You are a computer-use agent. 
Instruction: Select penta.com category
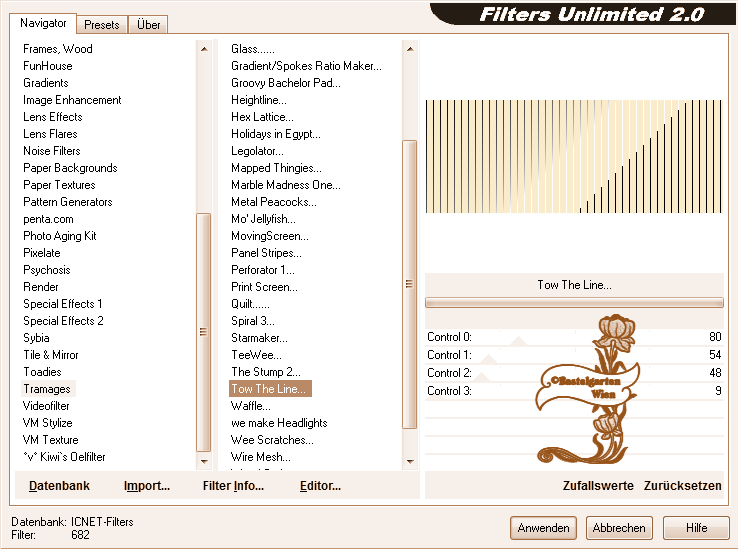click(x=48, y=219)
